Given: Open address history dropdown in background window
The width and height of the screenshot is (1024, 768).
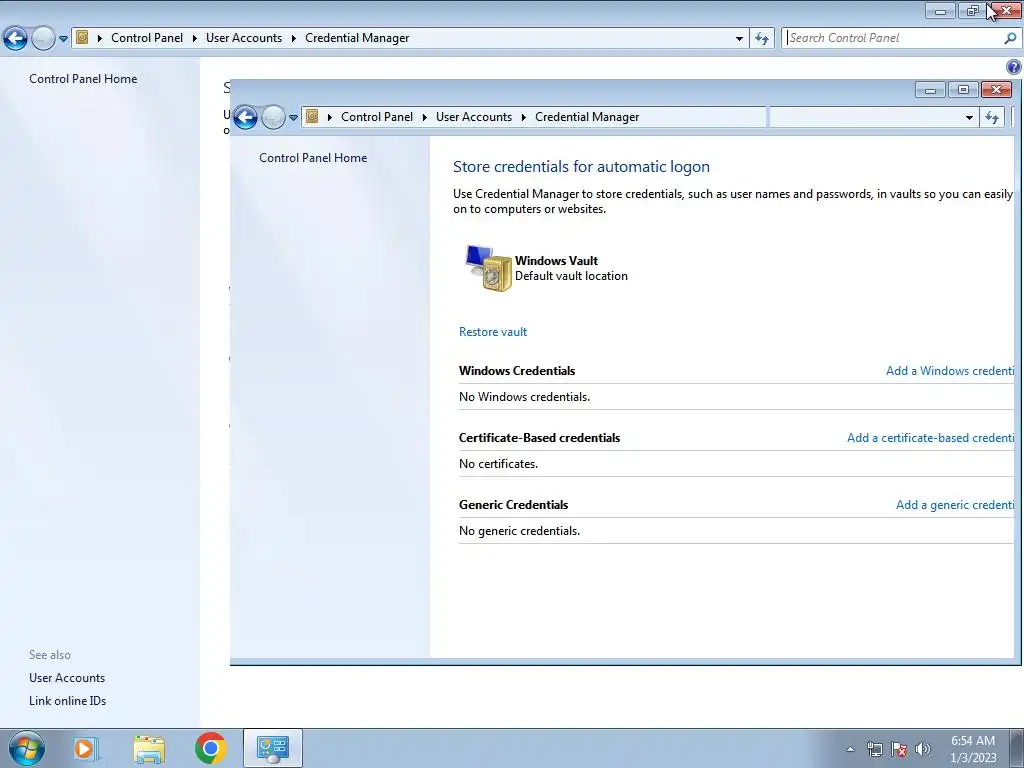Looking at the screenshot, I should point(739,39).
